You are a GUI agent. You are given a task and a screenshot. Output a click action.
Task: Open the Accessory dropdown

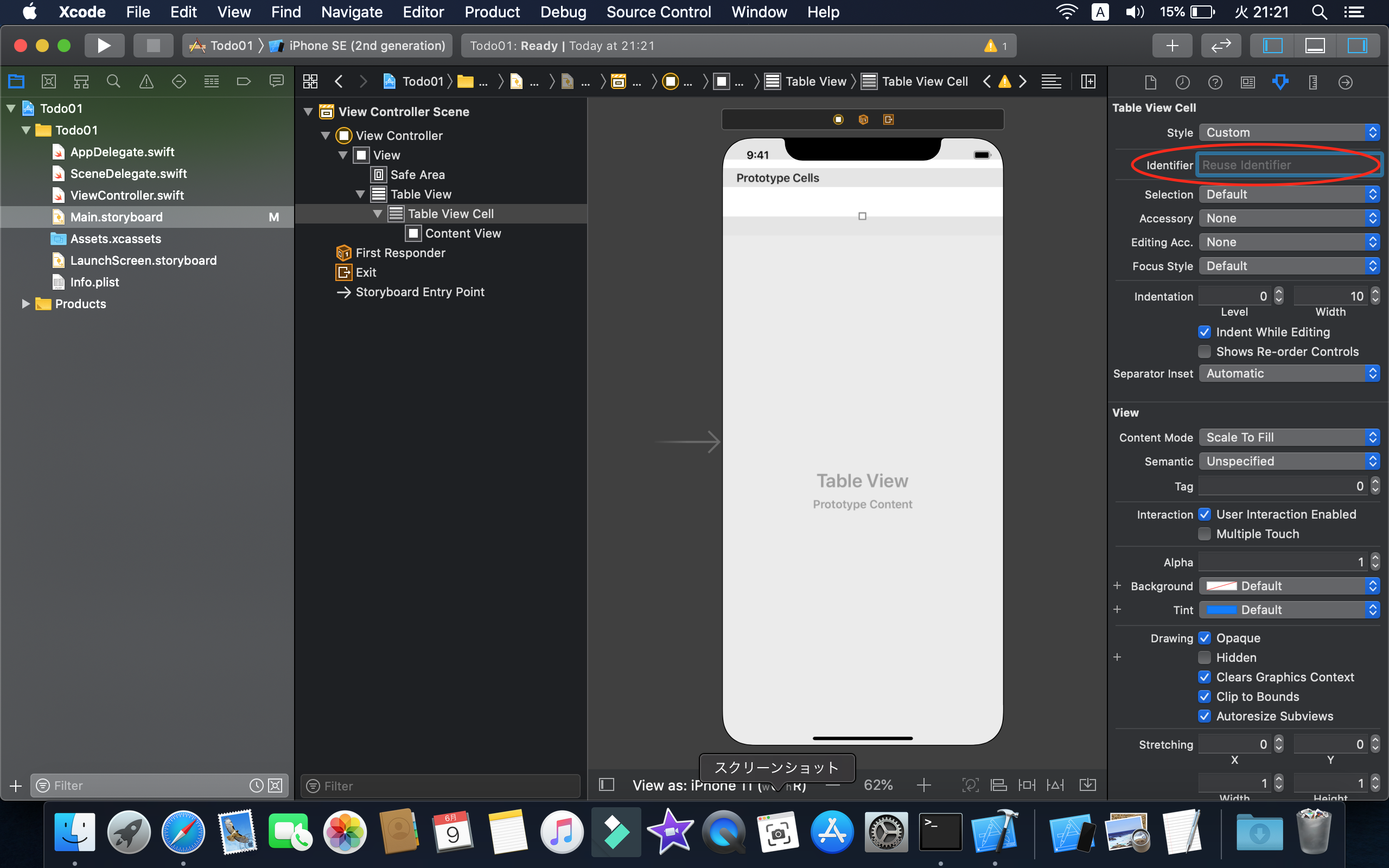(1289, 218)
